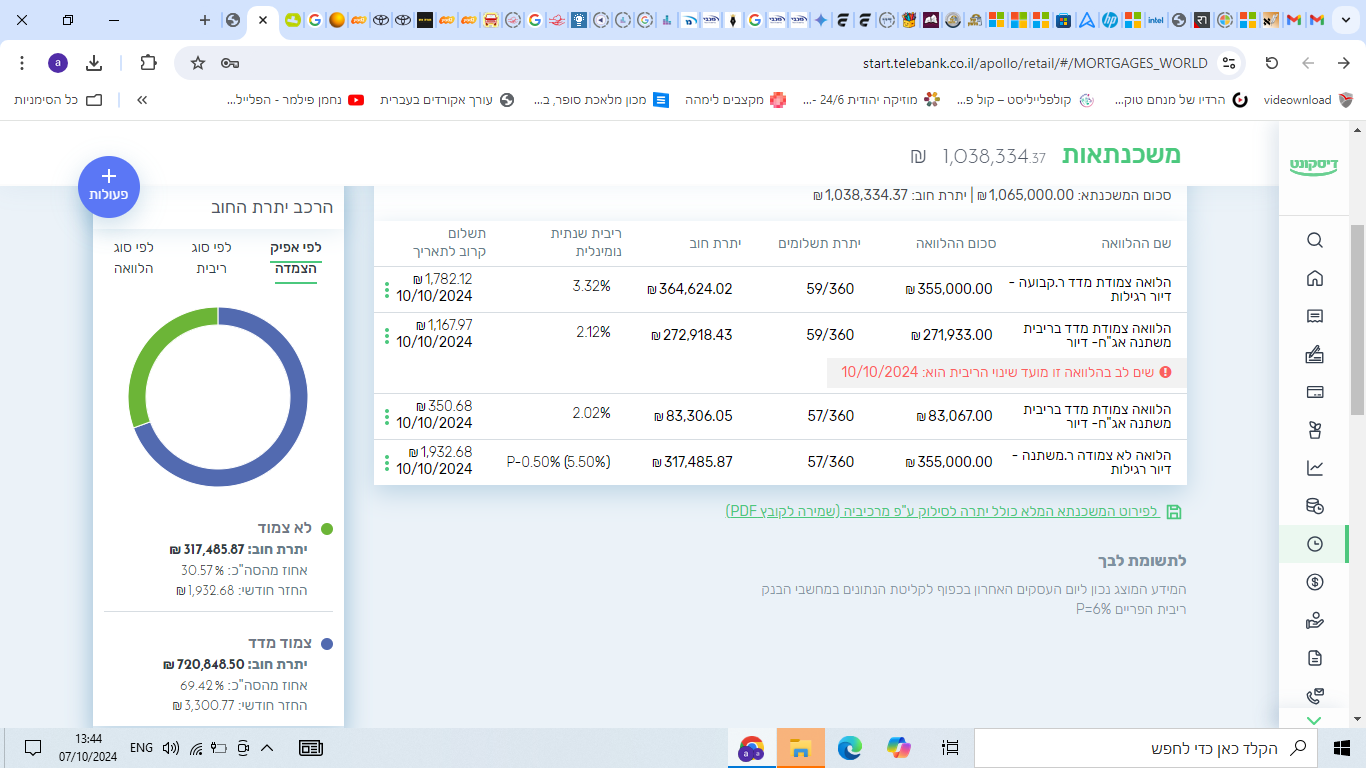
Task: Open options menu for the P-0.50% loan row
Action: point(386,463)
